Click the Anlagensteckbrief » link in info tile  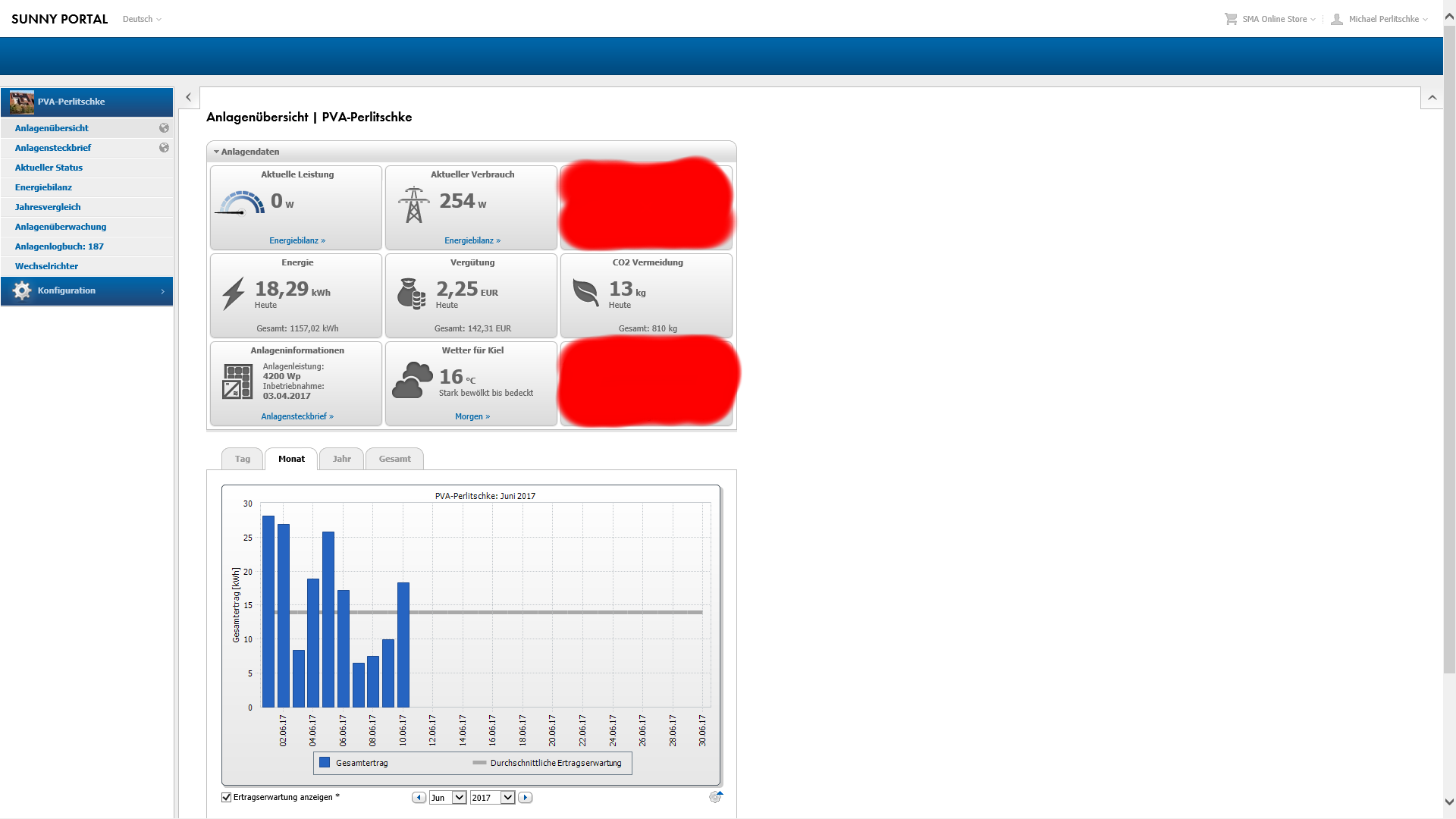[297, 416]
